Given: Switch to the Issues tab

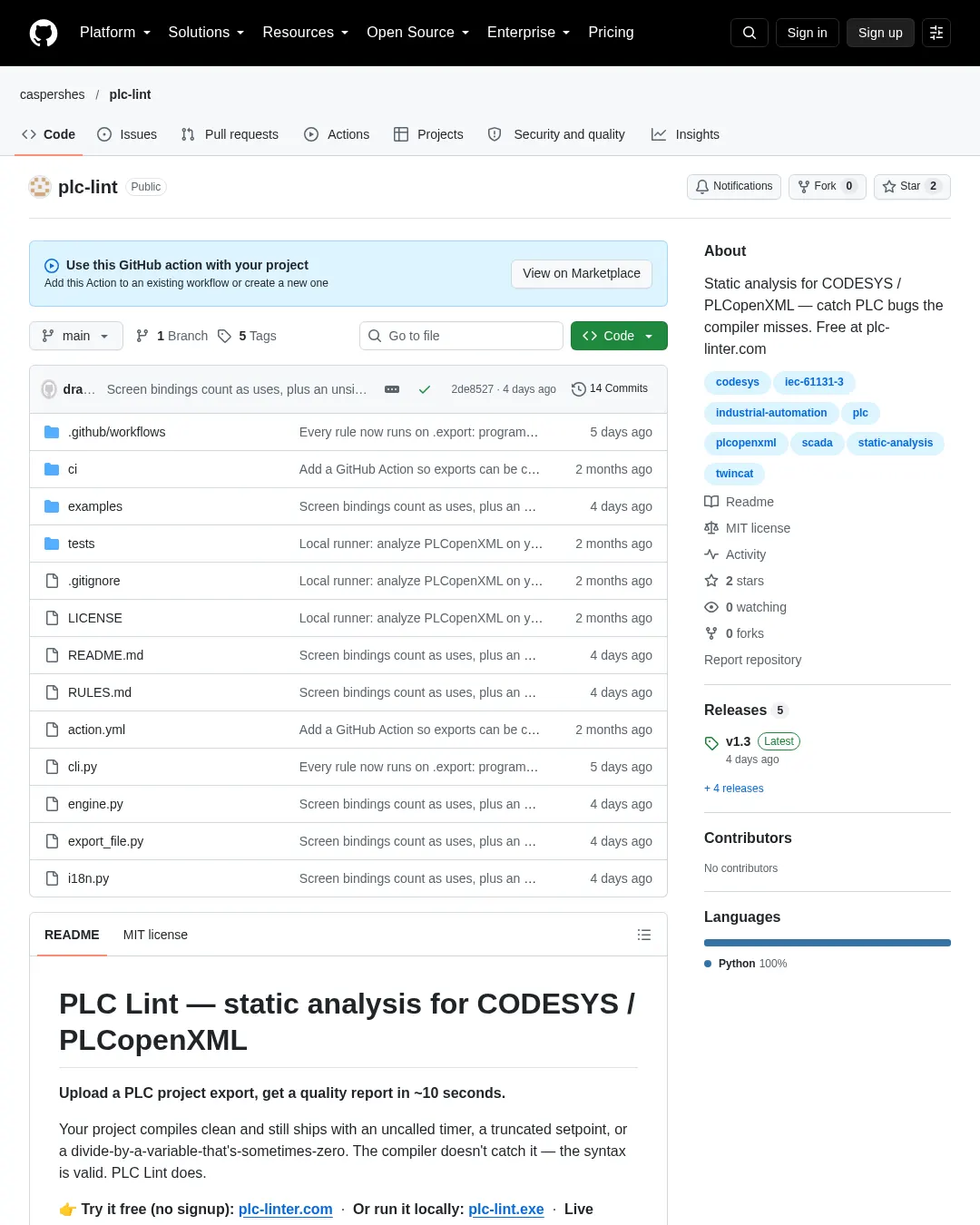Looking at the screenshot, I should pyautogui.click(x=127, y=134).
